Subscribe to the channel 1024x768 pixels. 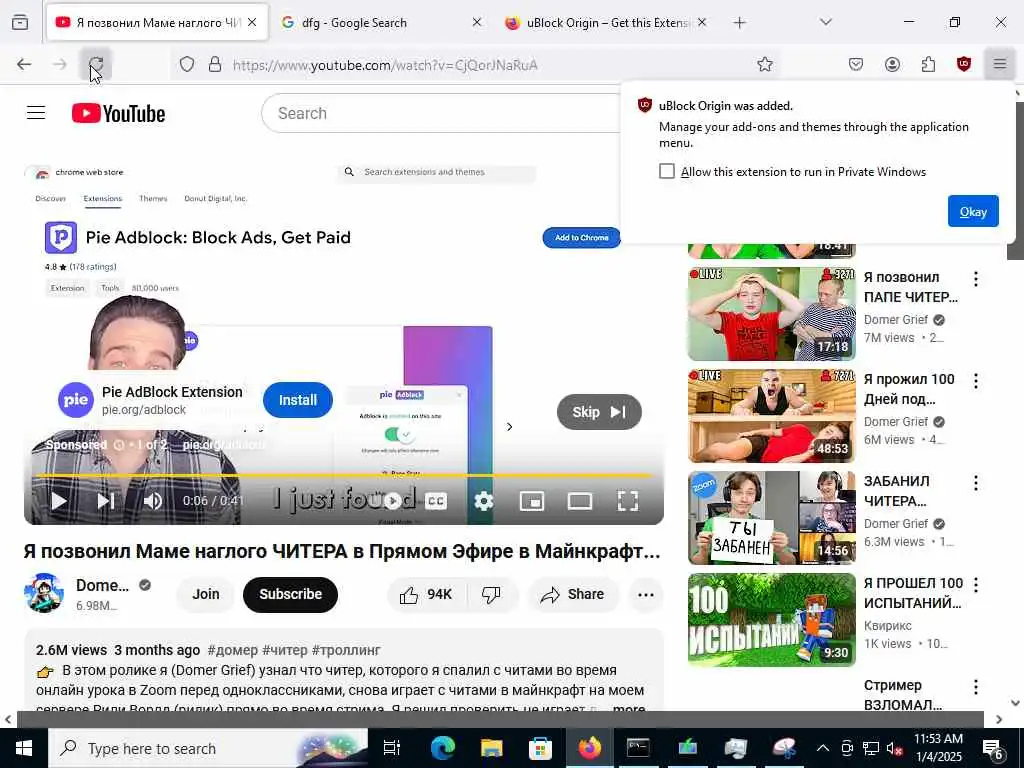click(291, 594)
